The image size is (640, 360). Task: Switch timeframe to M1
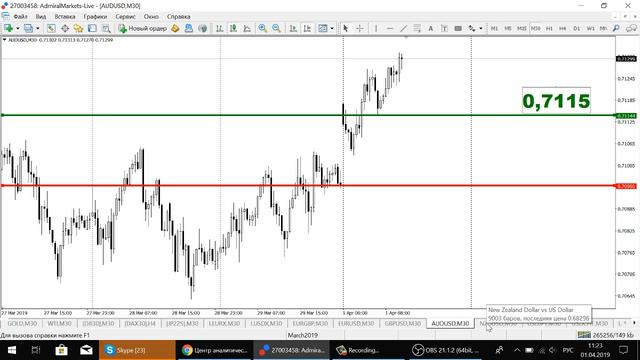(x=494, y=28)
